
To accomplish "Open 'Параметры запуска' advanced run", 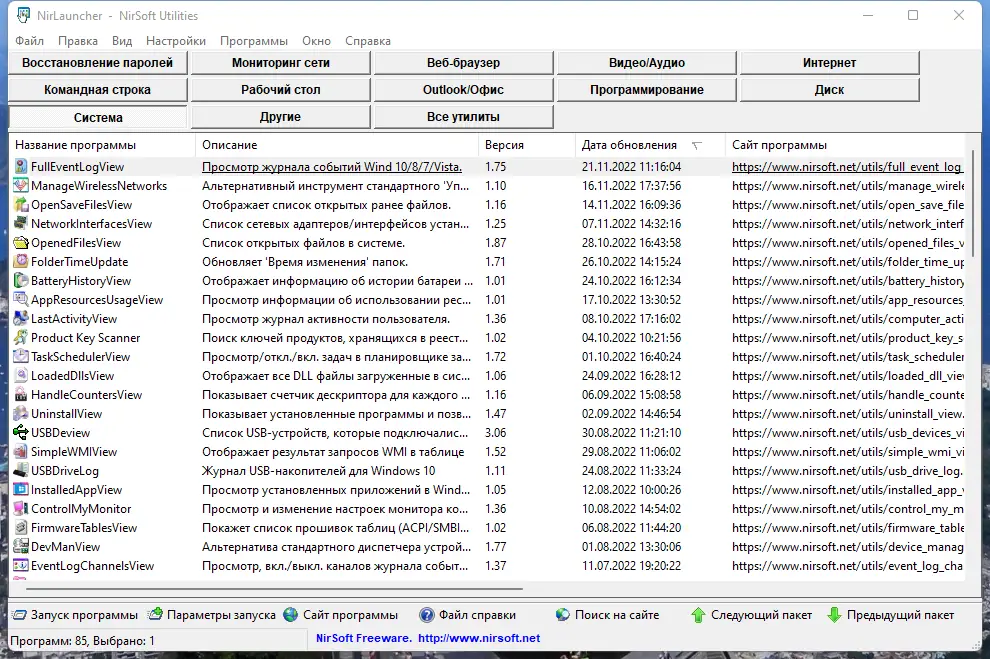I will 212,615.
